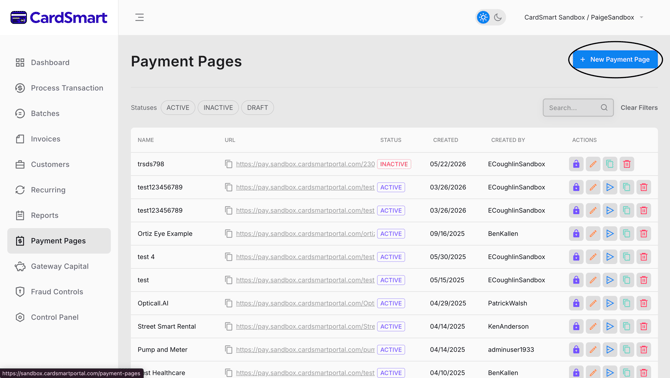Copy the URL for Opticall.AI
Image resolution: width=670 pixels, height=378 pixels.
[x=229, y=303]
